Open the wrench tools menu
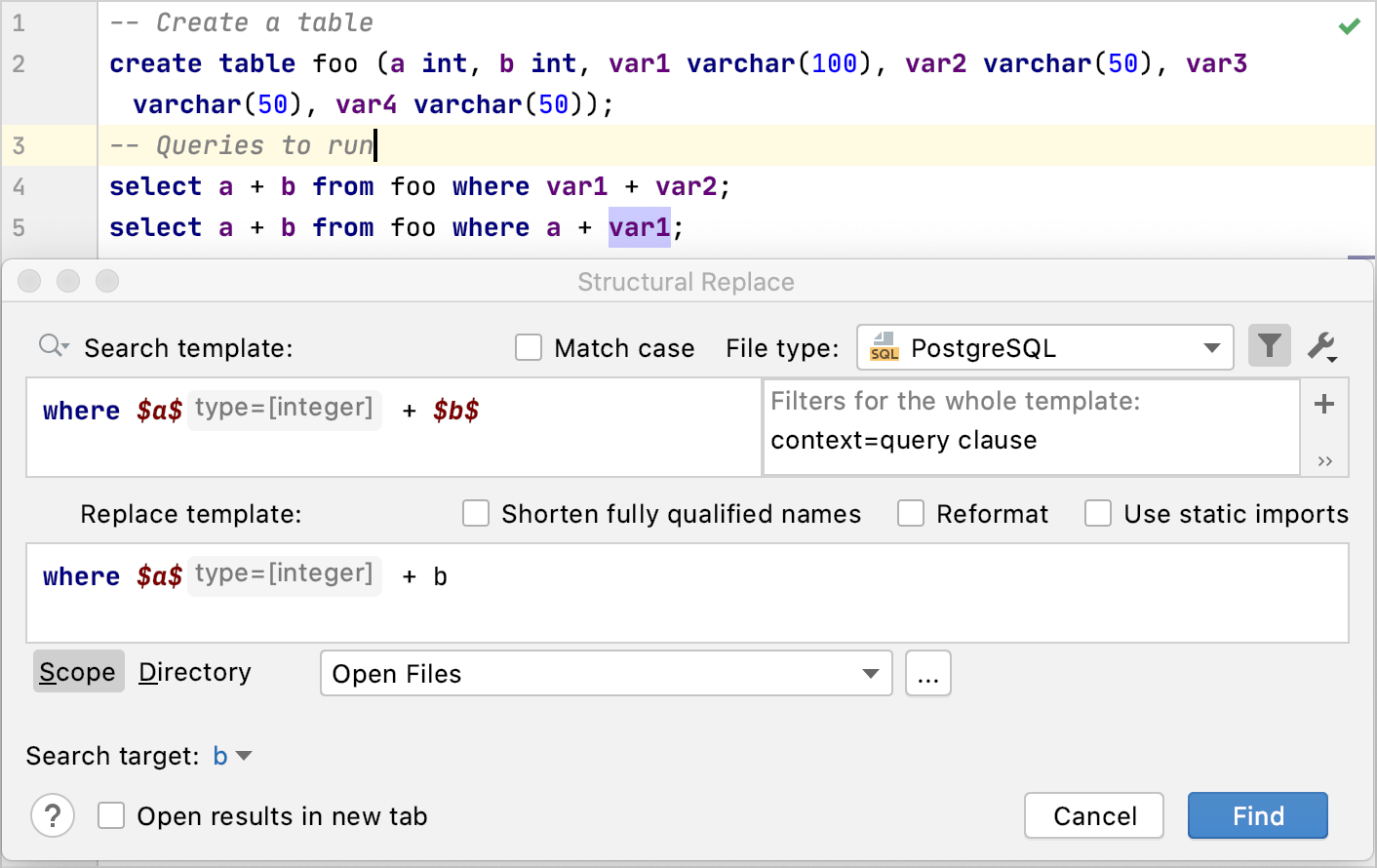1377x868 pixels. (x=1322, y=346)
